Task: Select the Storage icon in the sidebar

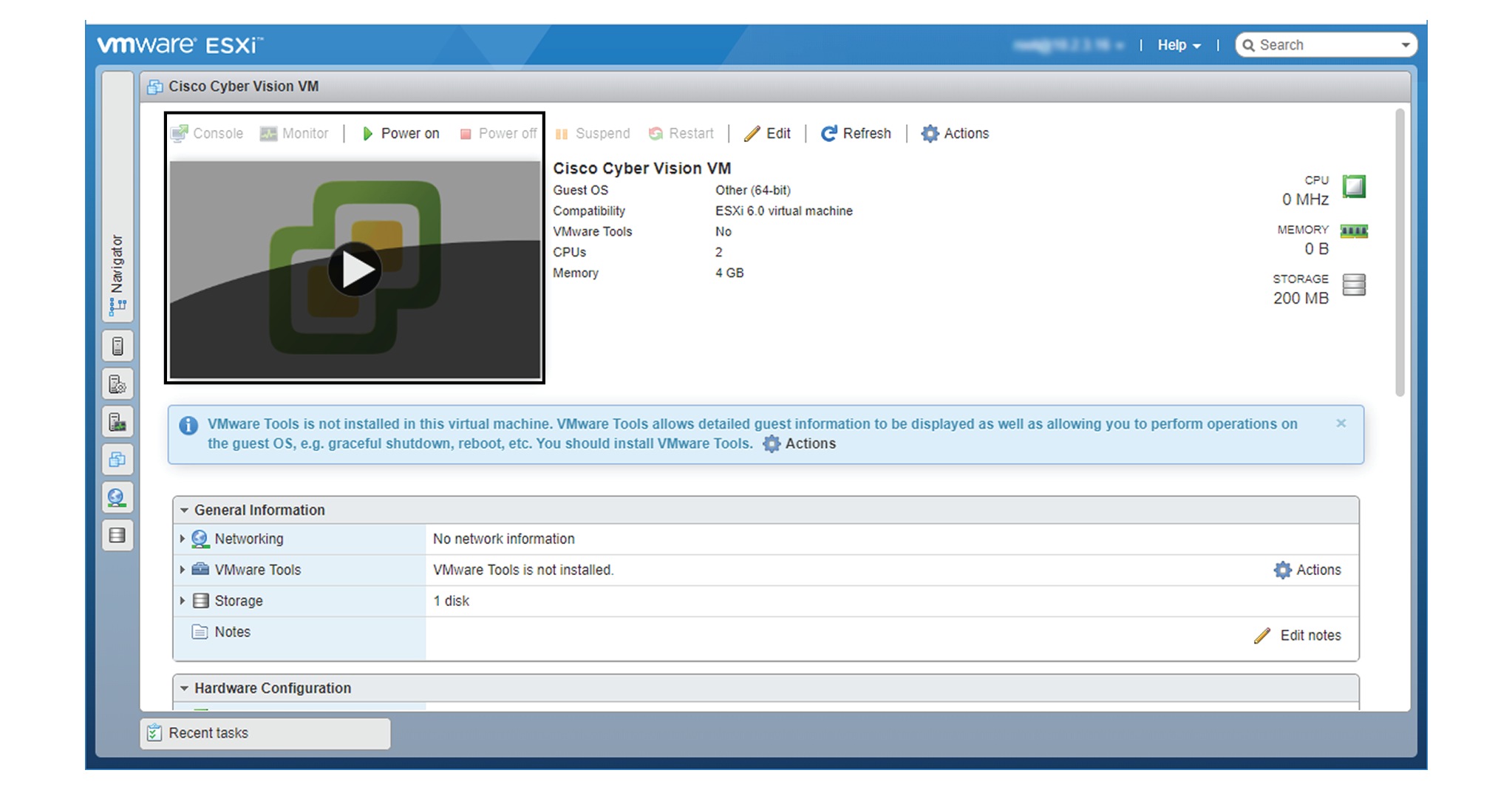Action: (x=118, y=536)
